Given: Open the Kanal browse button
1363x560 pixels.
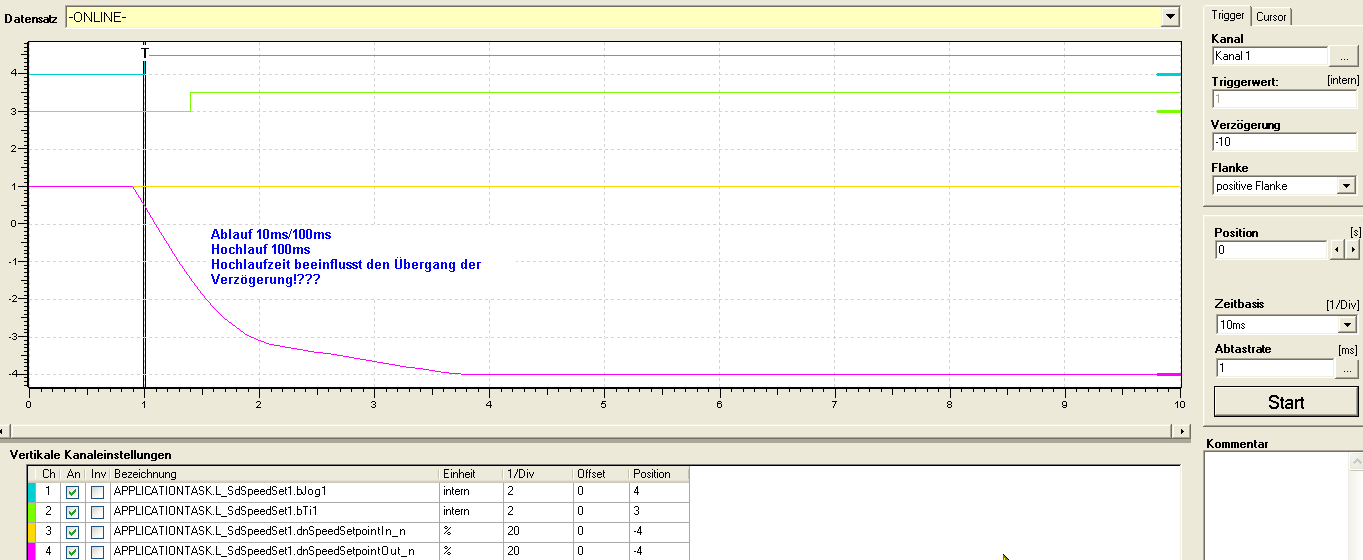Looking at the screenshot, I should [x=1345, y=57].
